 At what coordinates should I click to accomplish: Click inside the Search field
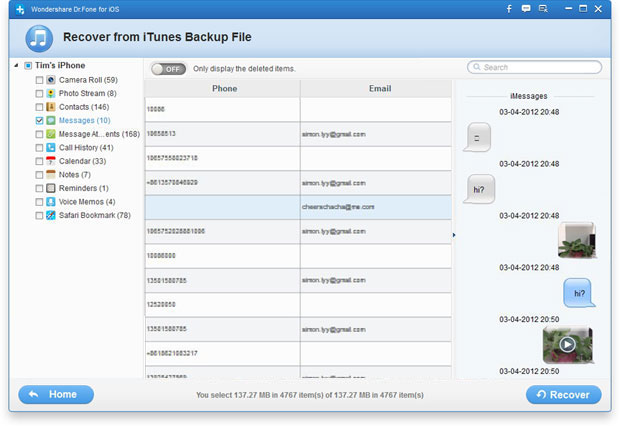tap(535, 67)
